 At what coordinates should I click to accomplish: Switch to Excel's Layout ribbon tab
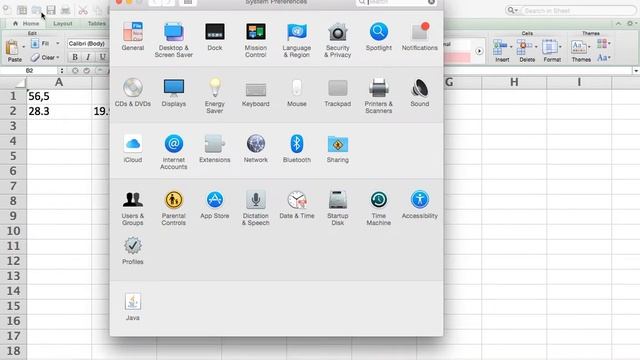pos(62,24)
